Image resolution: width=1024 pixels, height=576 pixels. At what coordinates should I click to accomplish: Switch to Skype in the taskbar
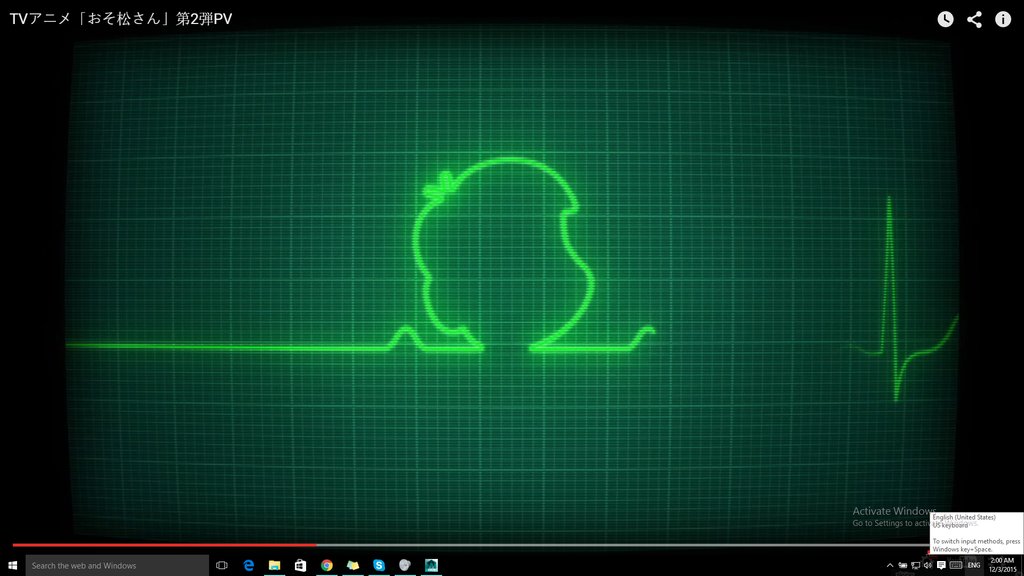(379, 565)
